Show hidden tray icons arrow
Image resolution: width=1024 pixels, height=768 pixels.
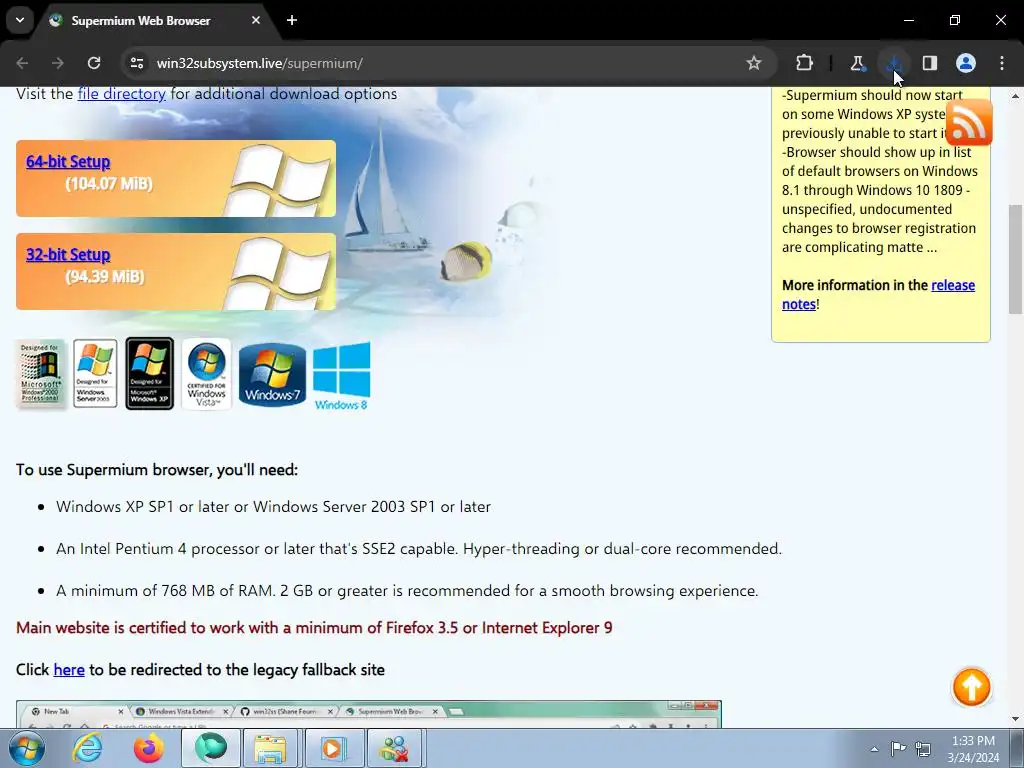[x=874, y=749]
